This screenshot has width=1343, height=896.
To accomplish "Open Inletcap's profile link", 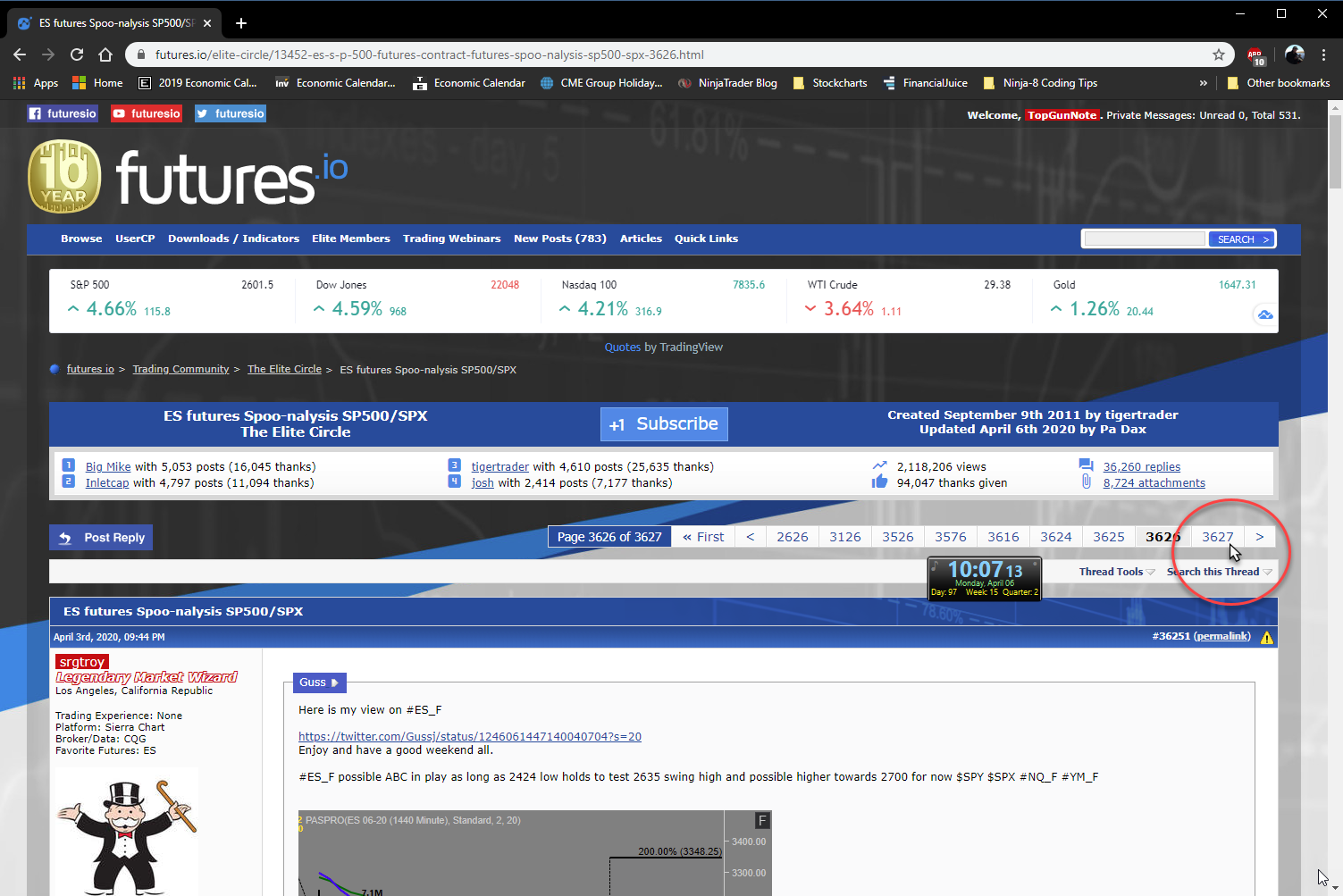I will (x=107, y=483).
